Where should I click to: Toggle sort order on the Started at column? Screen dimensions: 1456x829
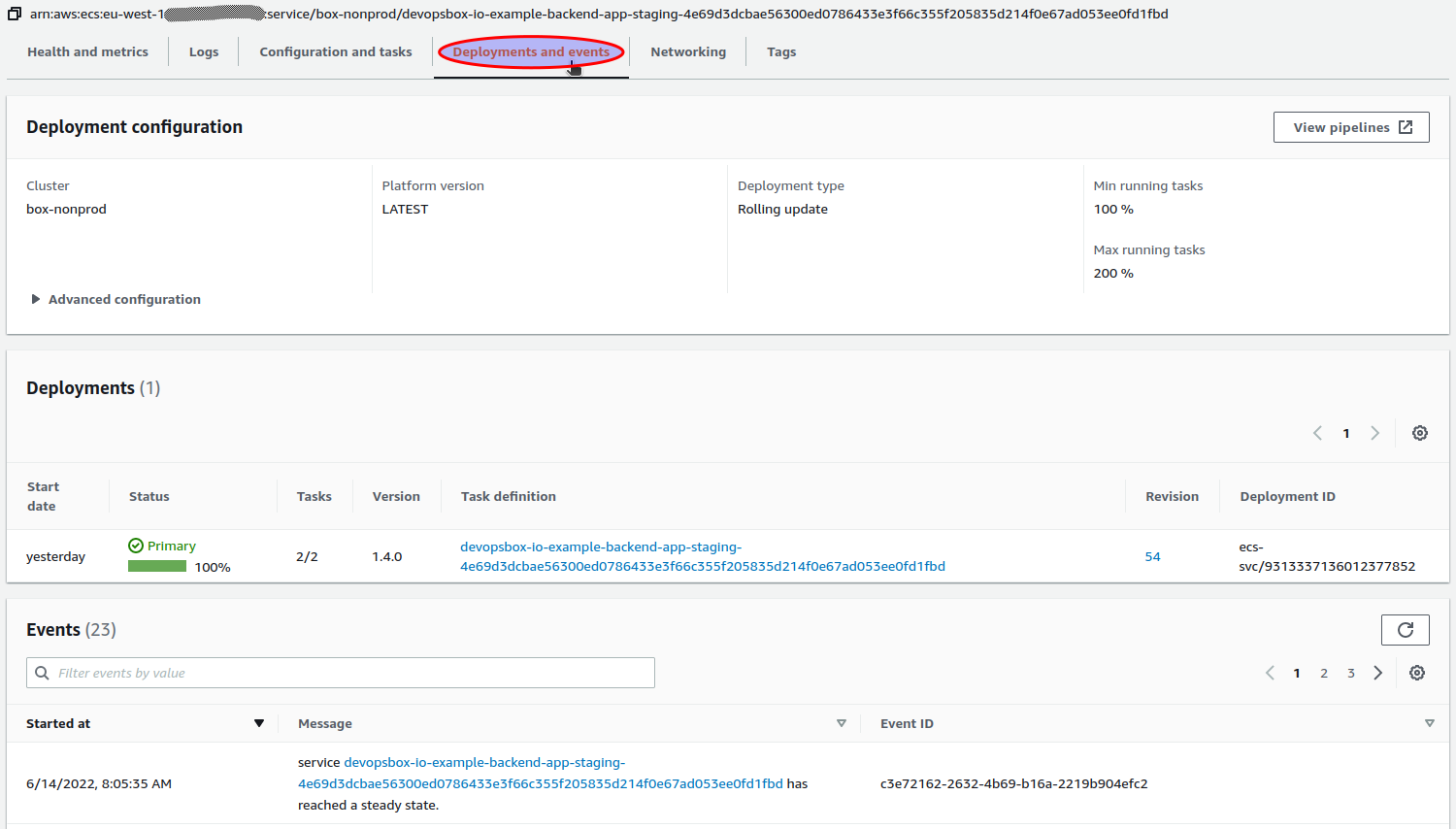tap(259, 722)
